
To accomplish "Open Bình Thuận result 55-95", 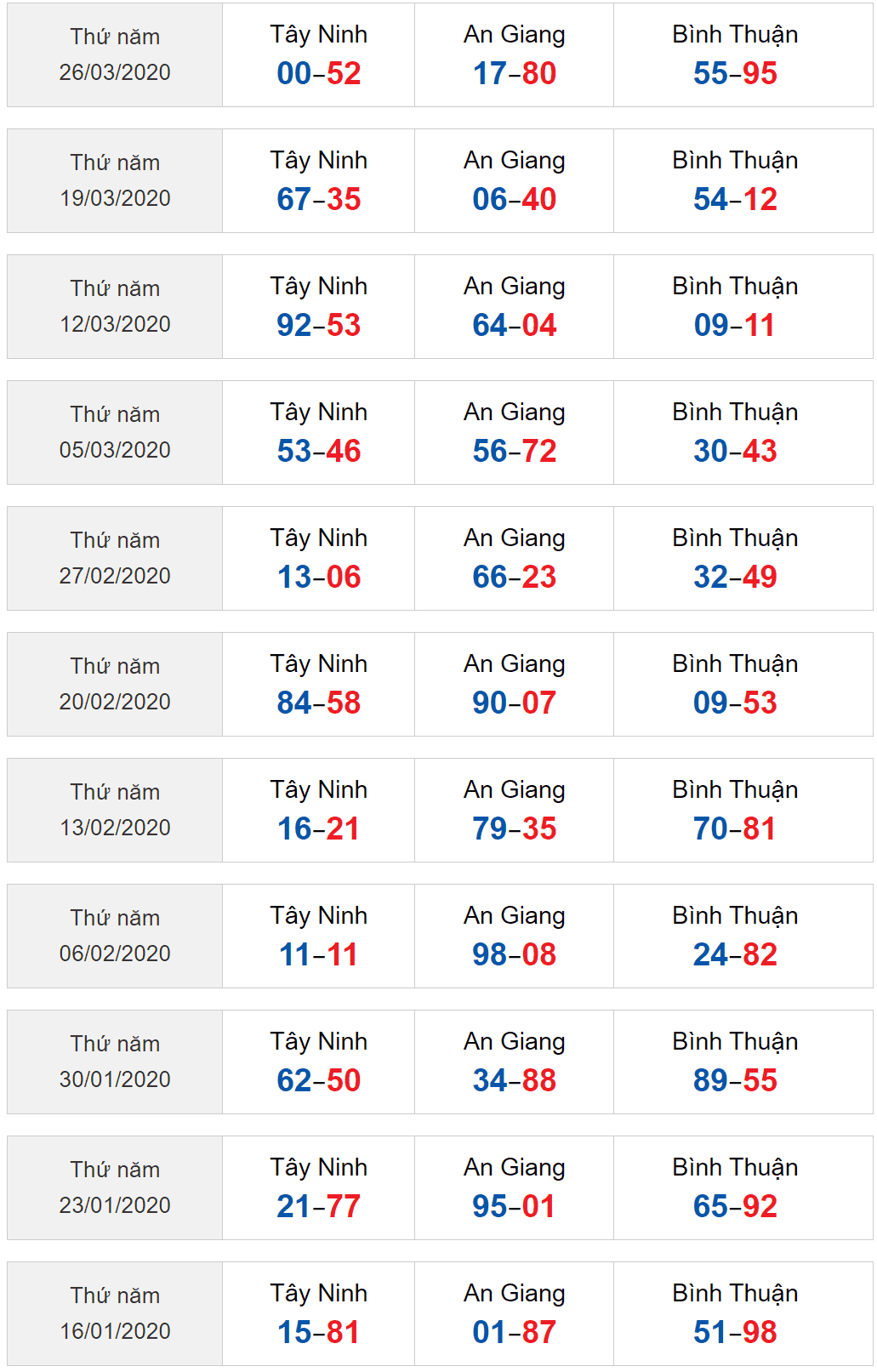I will pyautogui.click(x=735, y=73).
